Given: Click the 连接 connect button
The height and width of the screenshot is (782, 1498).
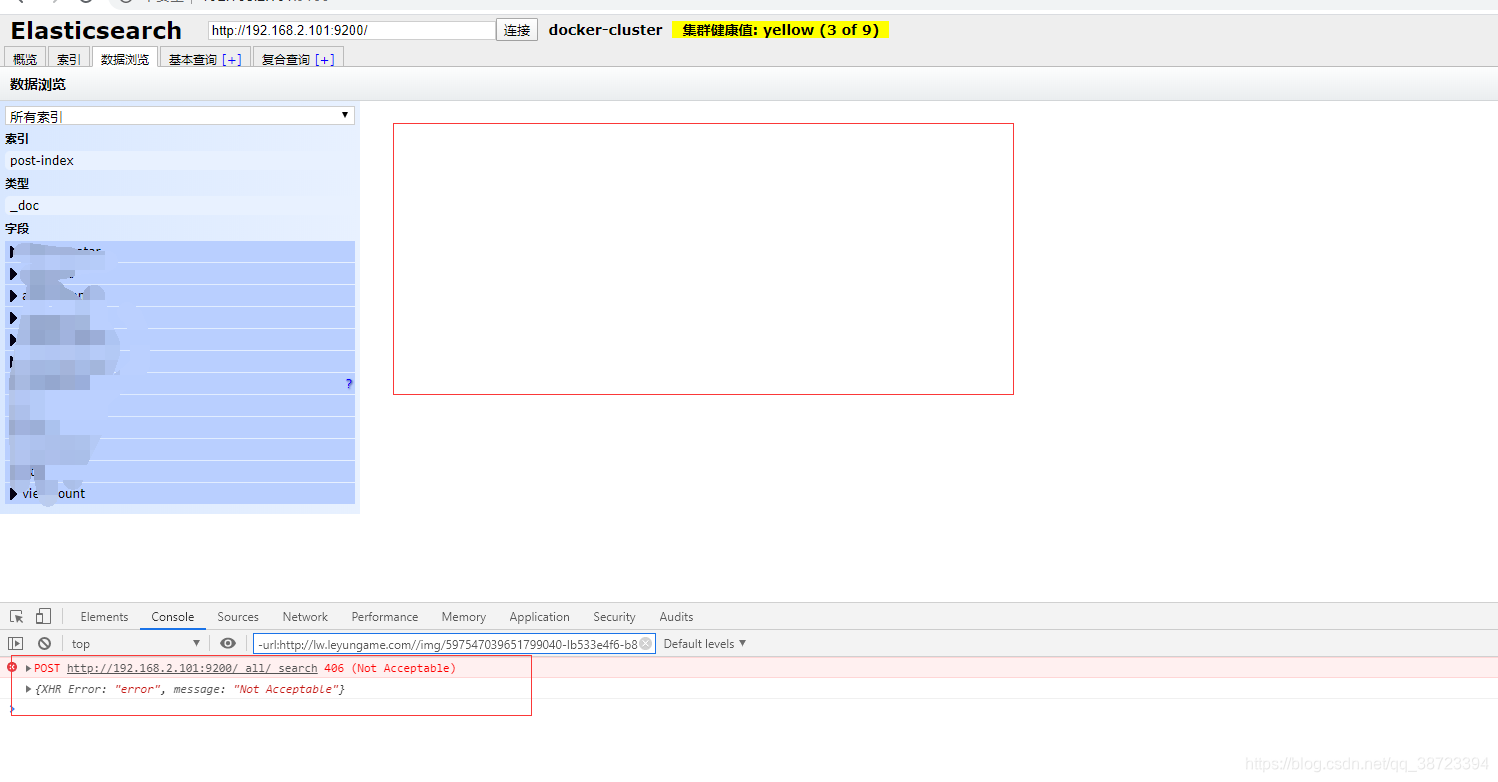Looking at the screenshot, I should pos(516,29).
